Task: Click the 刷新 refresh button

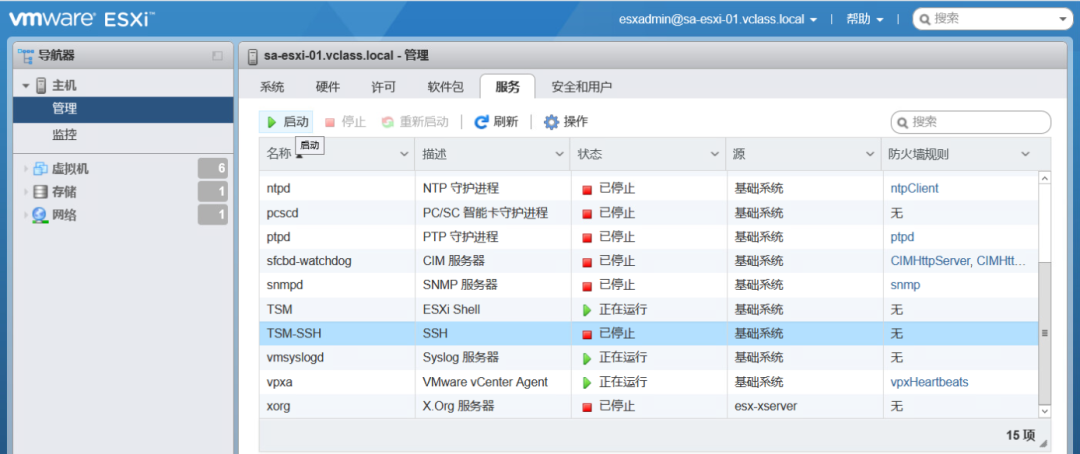Action: [x=496, y=122]
